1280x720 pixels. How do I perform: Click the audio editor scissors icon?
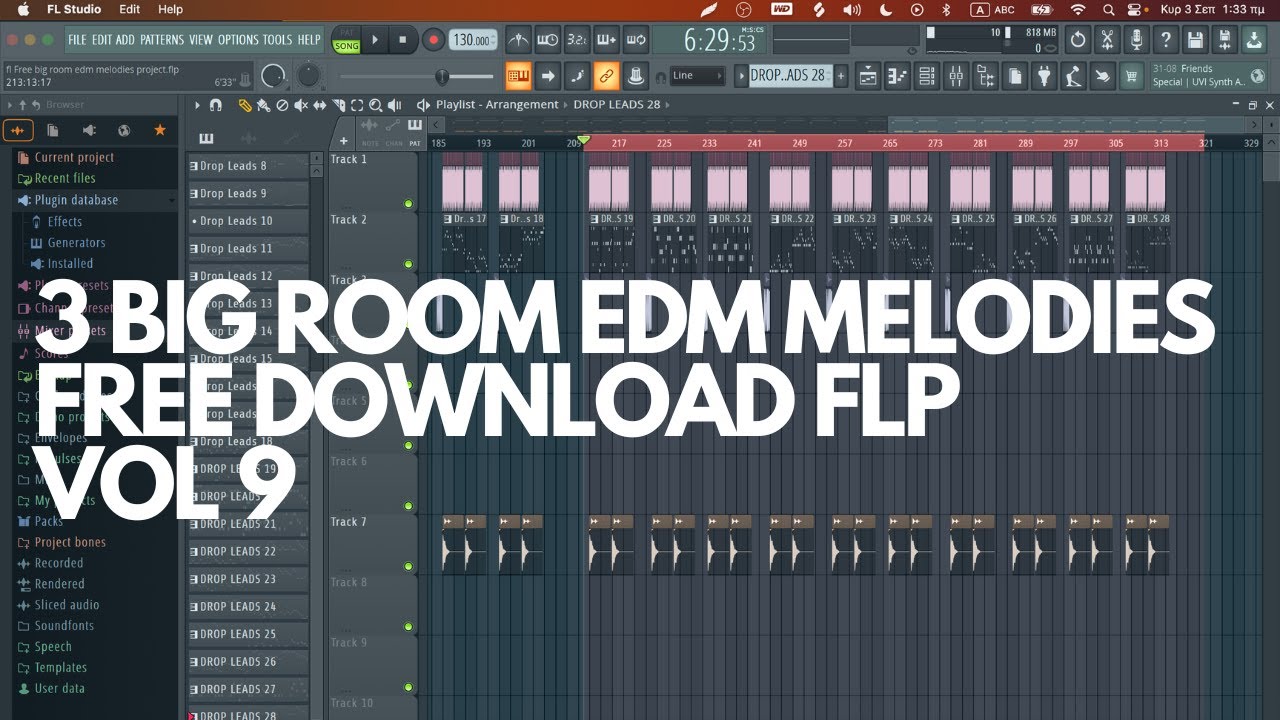point(1107,40)
